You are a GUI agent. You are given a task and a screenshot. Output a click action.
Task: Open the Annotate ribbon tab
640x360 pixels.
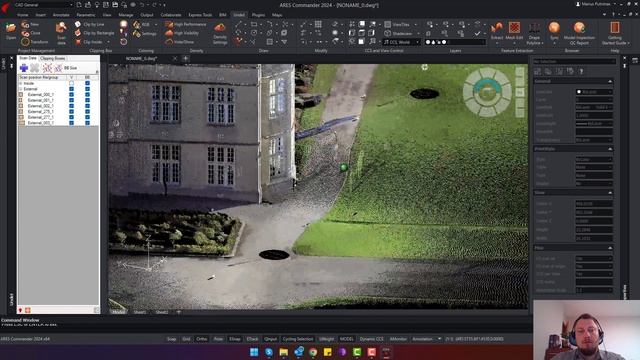click(61, 15)
